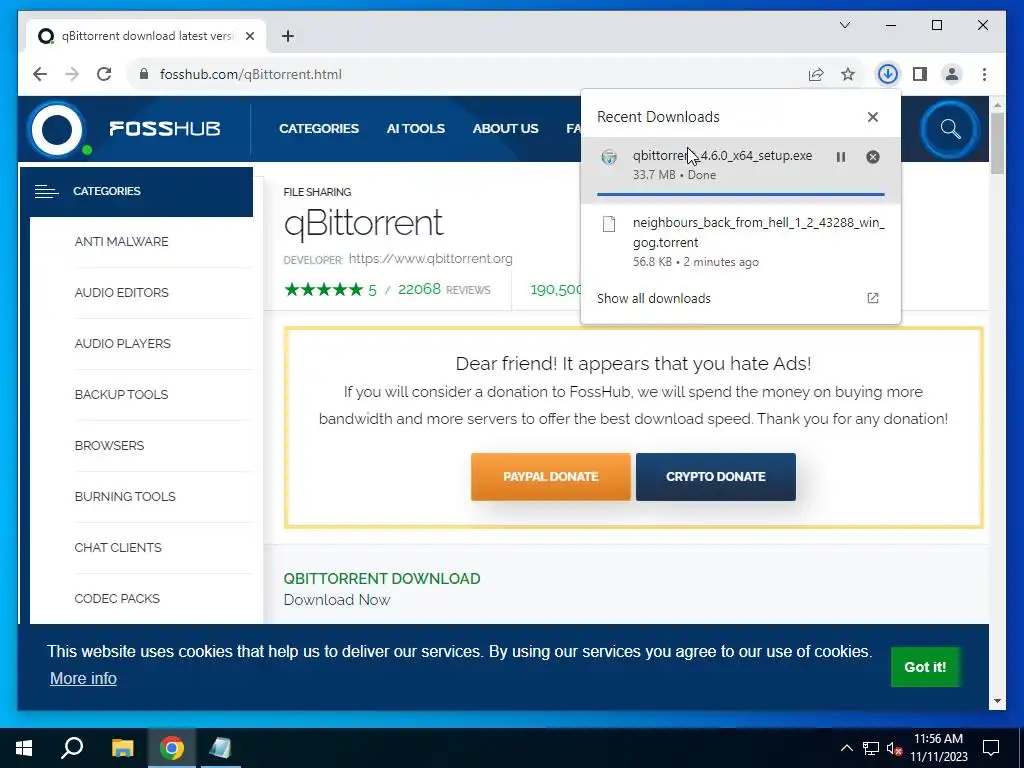The width and height of the screenshot is (1024, 768).
Task: Select the BACKUP TOOLS category
Action: coord(121,394)
